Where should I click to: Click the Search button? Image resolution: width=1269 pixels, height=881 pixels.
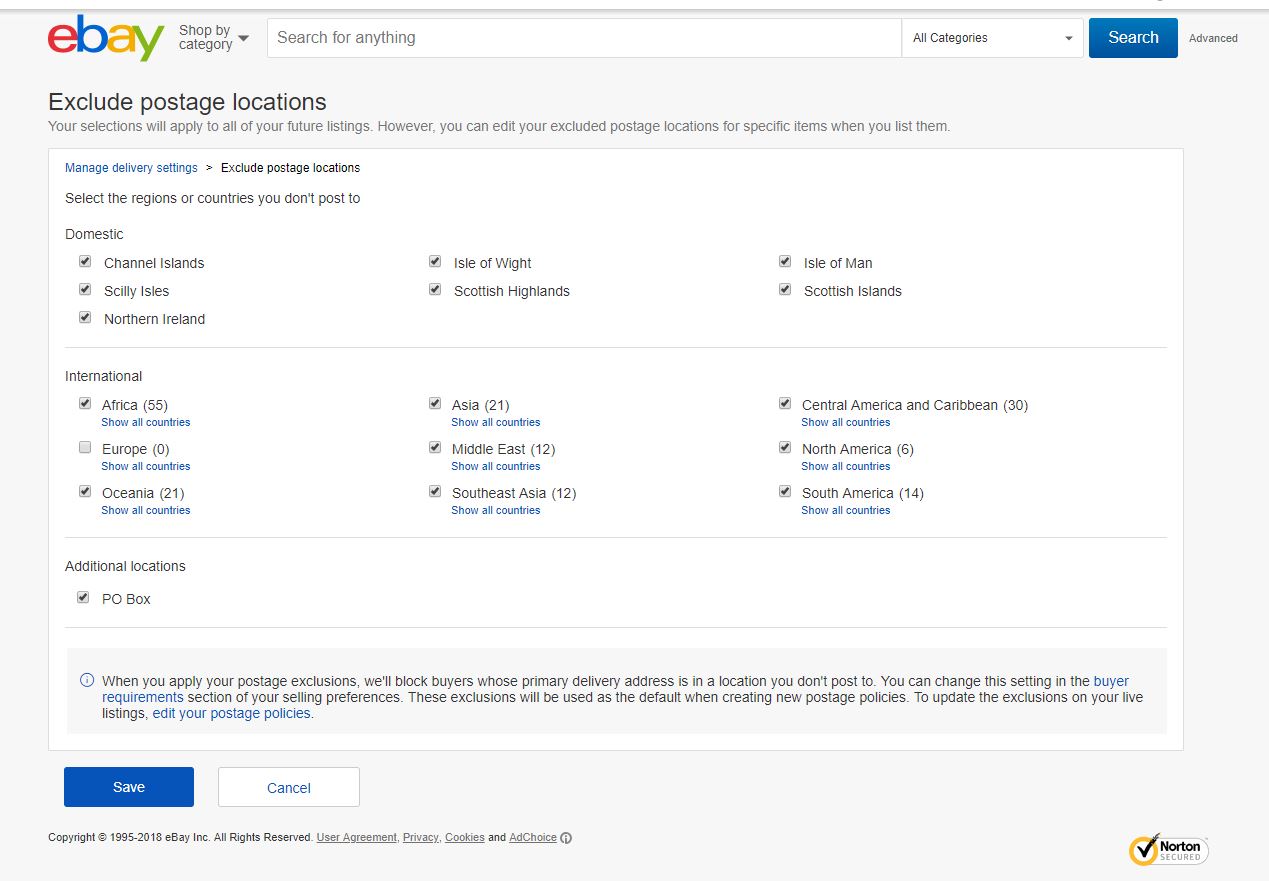coord(1132,37)
